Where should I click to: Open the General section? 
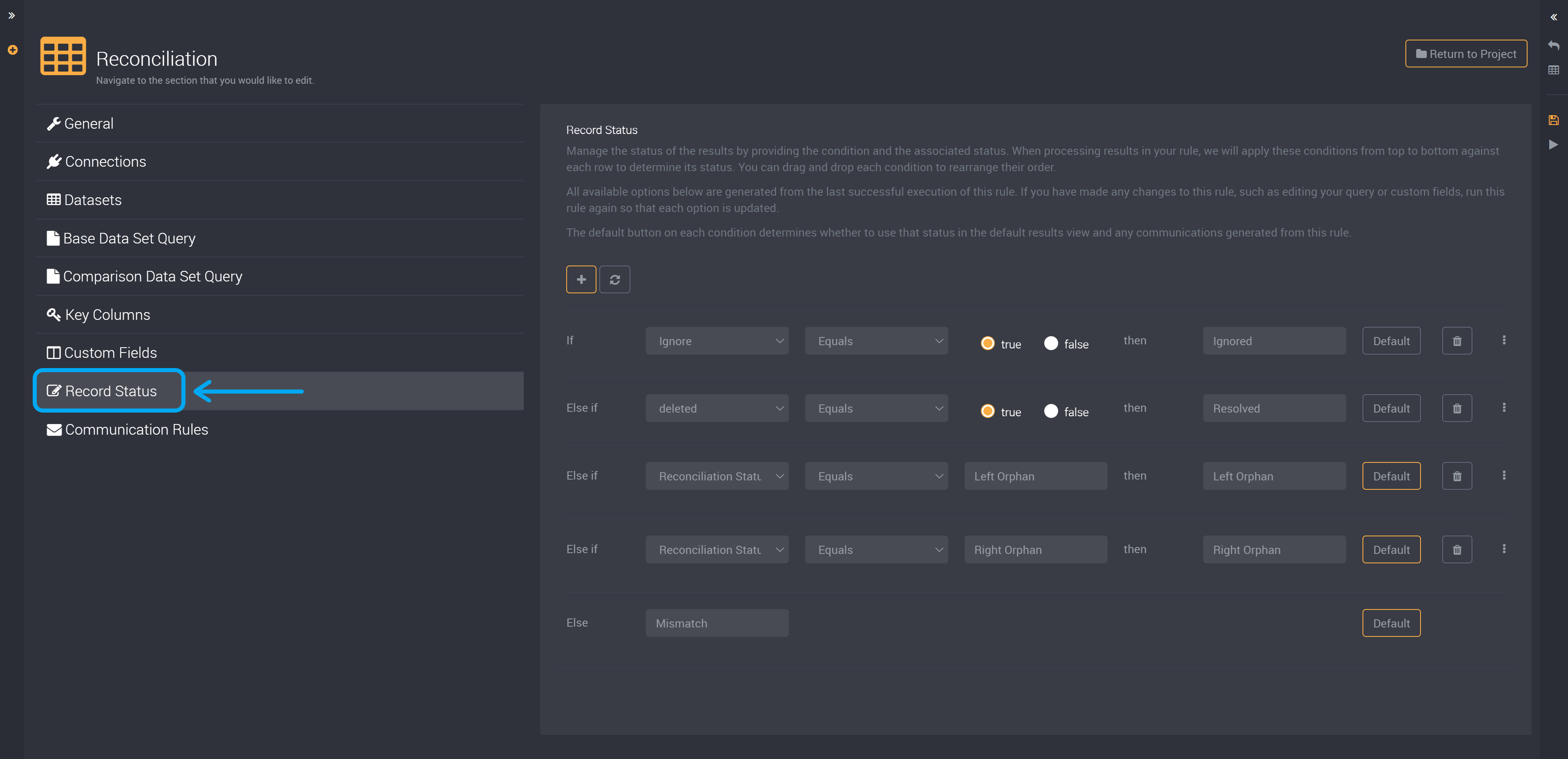coord(280,123)
